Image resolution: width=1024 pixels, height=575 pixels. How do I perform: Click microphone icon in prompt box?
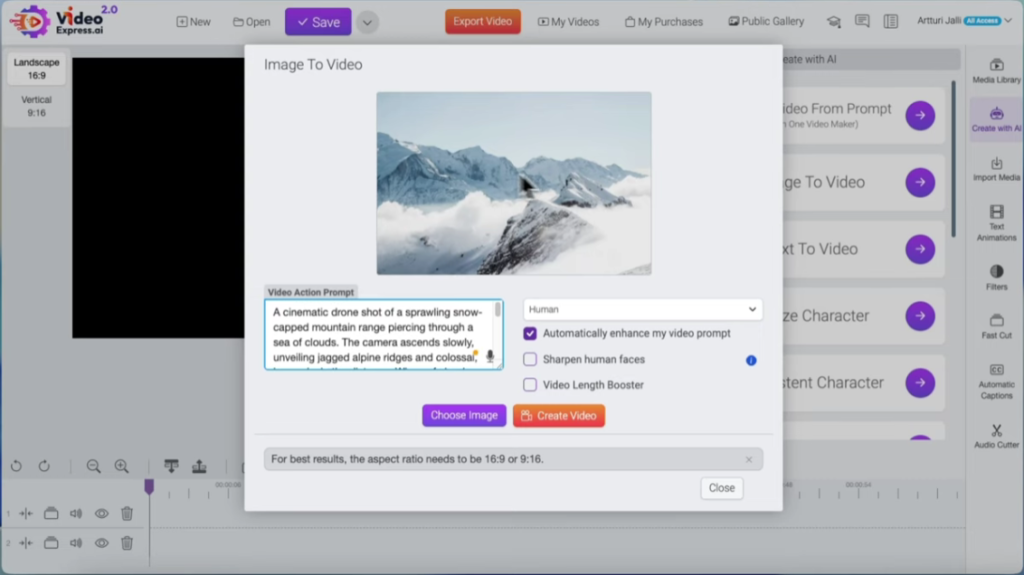coord(490,356)
